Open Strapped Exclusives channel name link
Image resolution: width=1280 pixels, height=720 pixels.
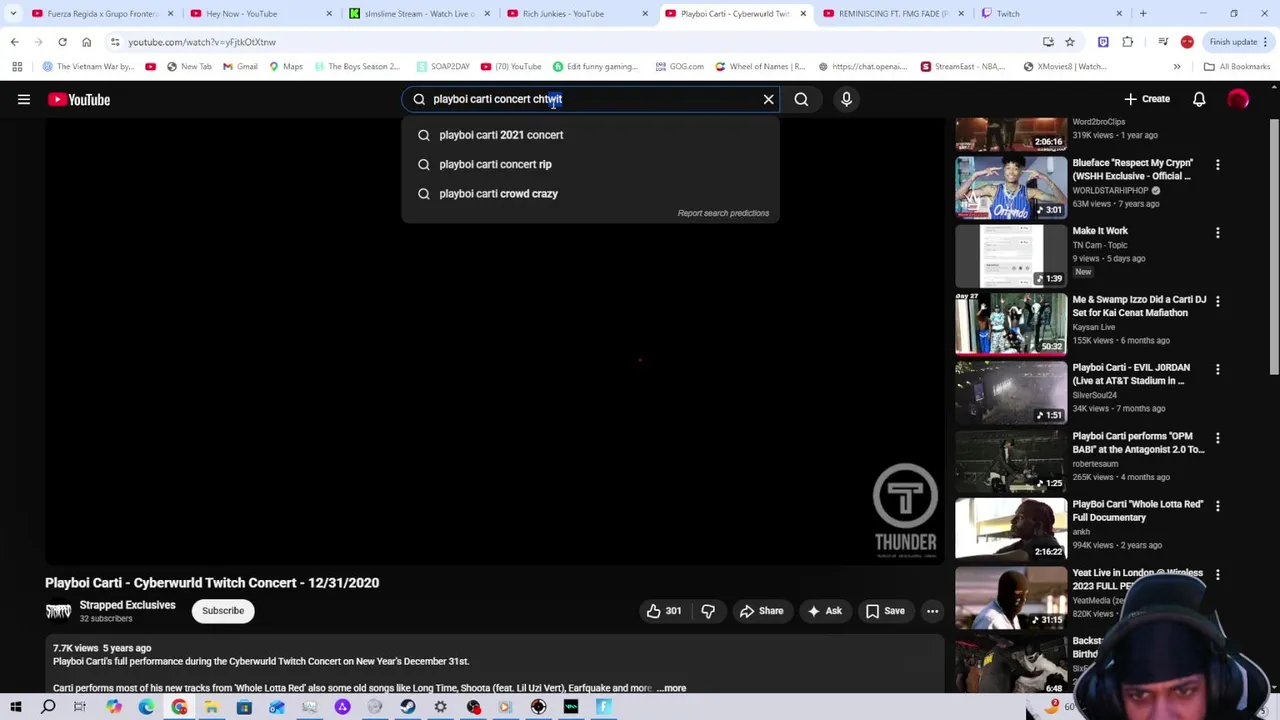127,605
